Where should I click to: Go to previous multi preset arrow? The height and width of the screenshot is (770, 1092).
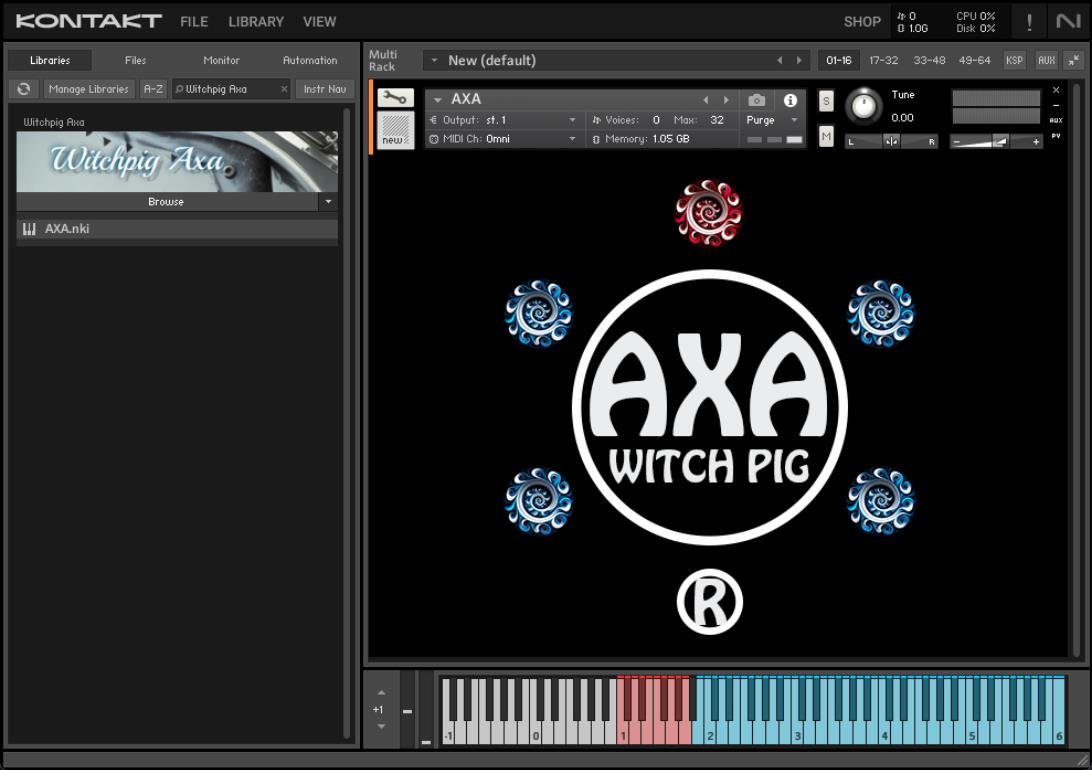click(x=779, y=61)
